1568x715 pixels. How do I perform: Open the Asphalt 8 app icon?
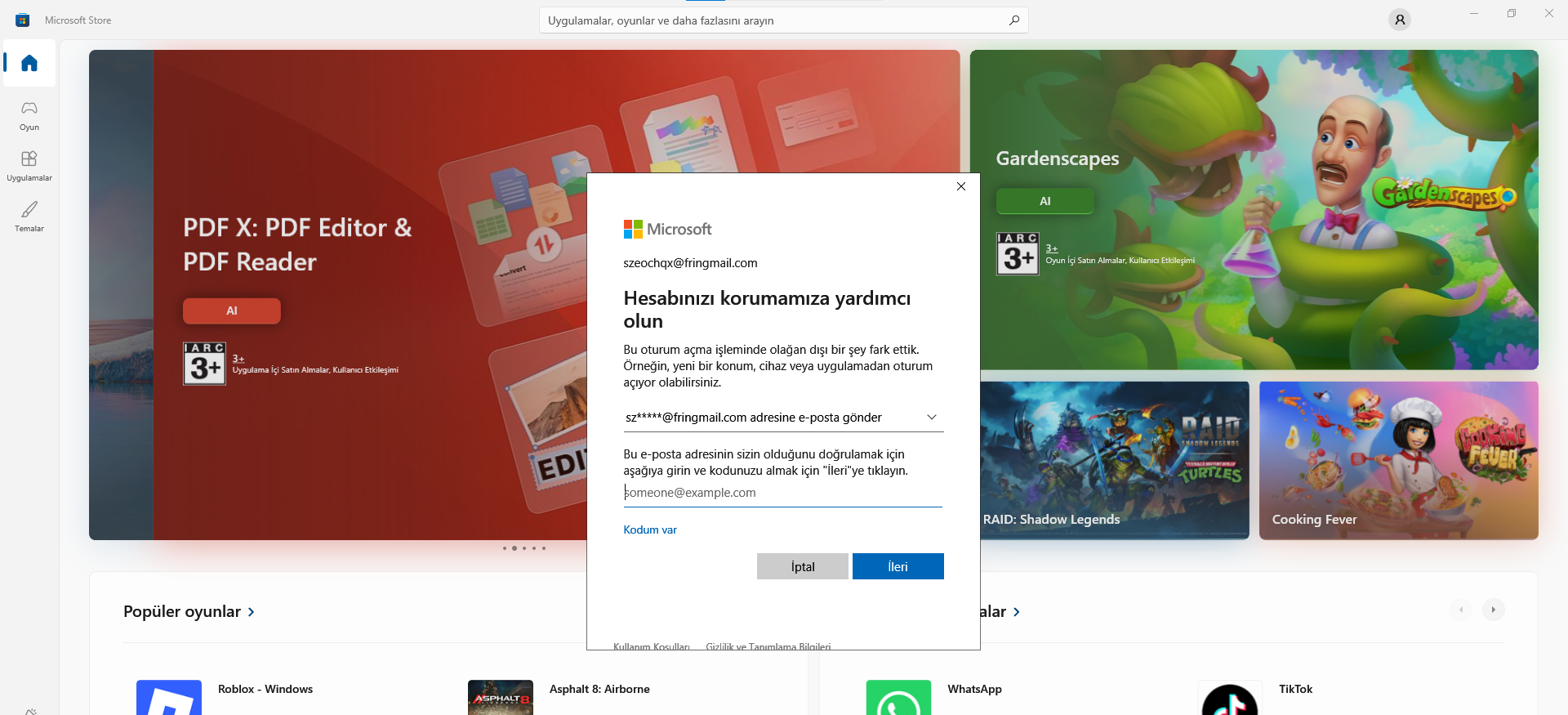(x=501, y=697)
